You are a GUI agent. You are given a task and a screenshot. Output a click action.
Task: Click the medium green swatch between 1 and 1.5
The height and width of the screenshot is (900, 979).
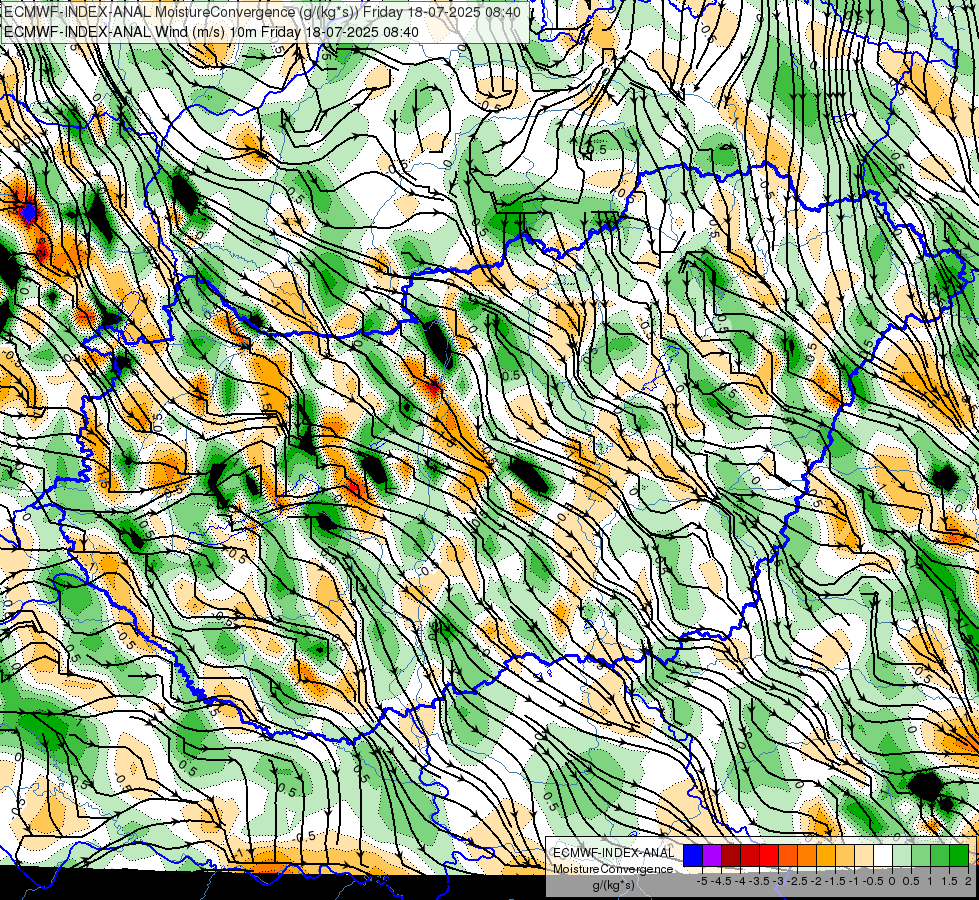click(940, 855)
